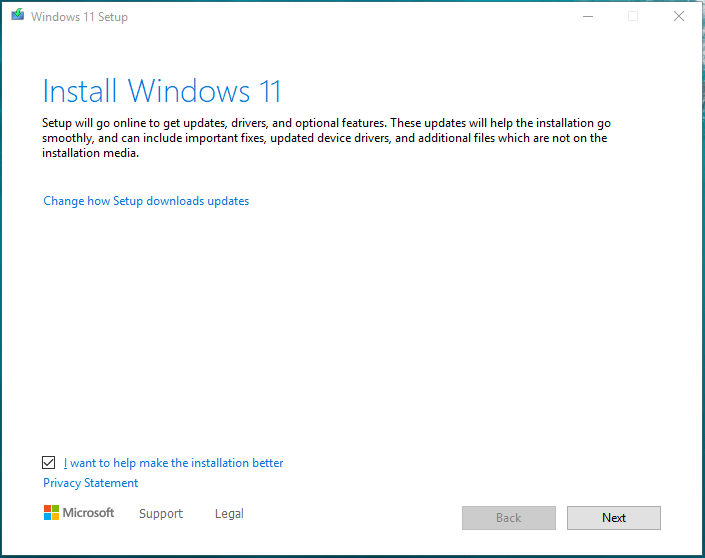Click the 'Setup will go online' description text
This screenshot has width=705, height=558.
point(326,138)
